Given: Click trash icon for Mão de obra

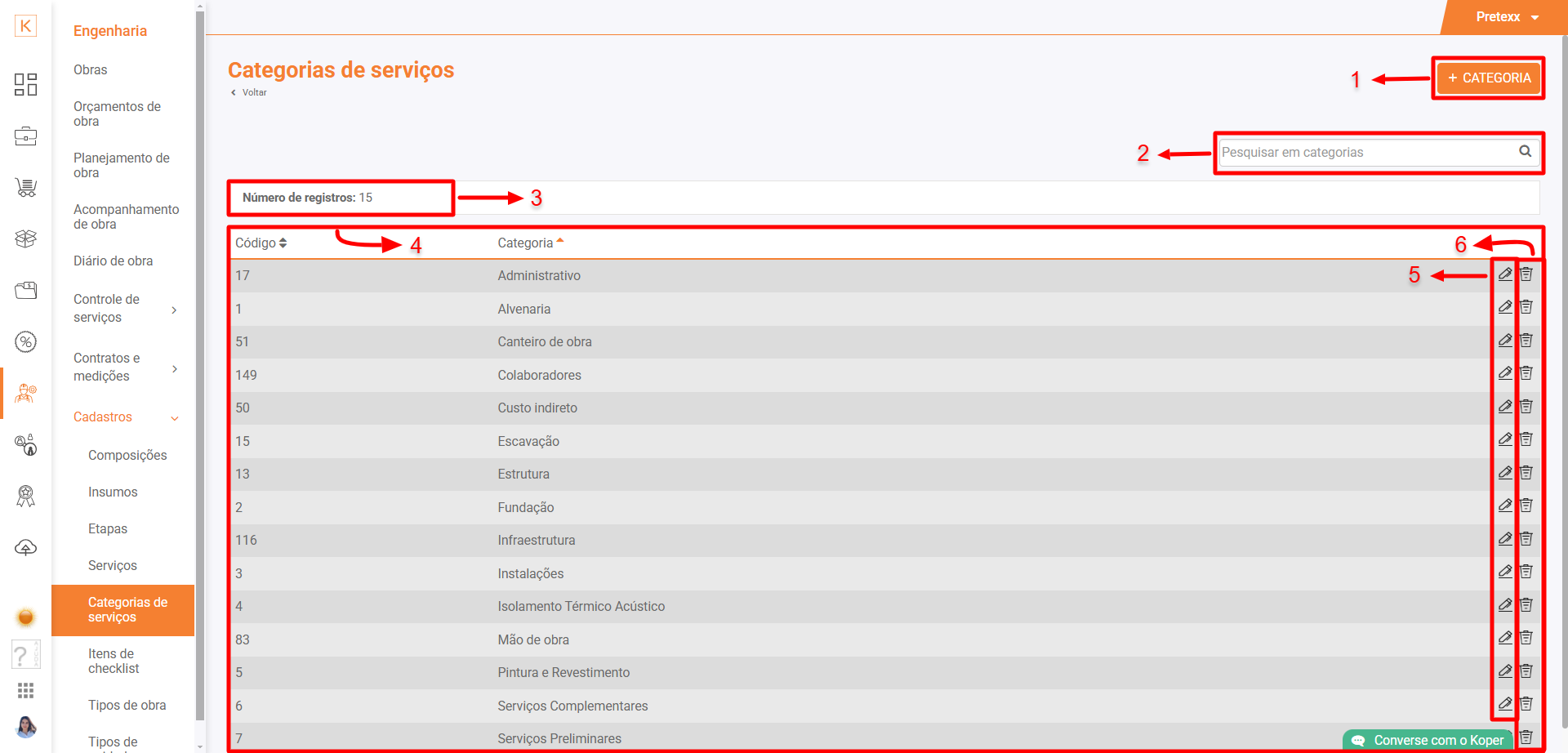Looking at the screenshot, I should (1526, 638).
